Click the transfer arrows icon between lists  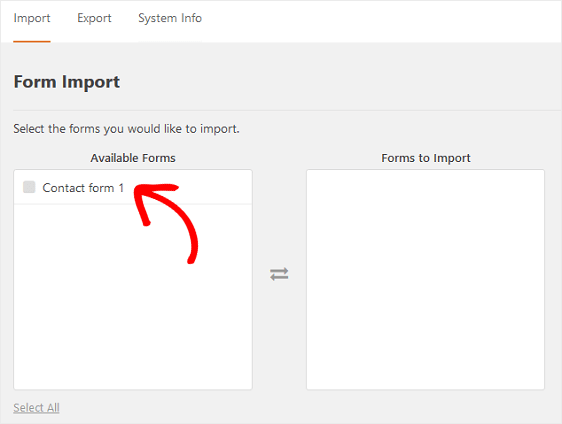(x=279, y=274)
